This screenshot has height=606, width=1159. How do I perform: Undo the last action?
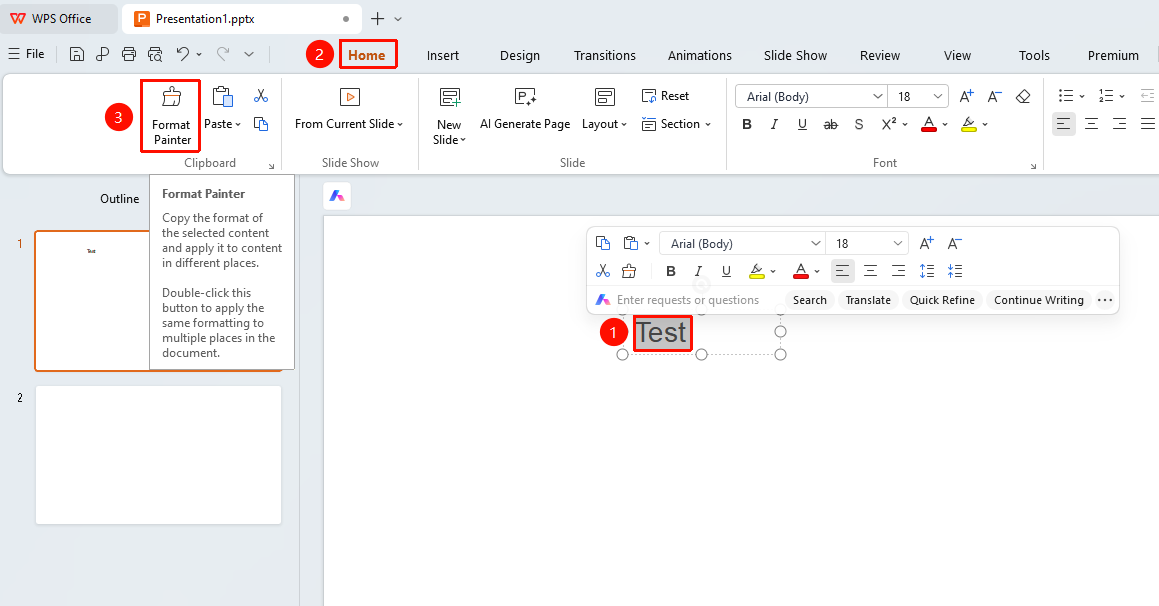[x=183, y=54]
